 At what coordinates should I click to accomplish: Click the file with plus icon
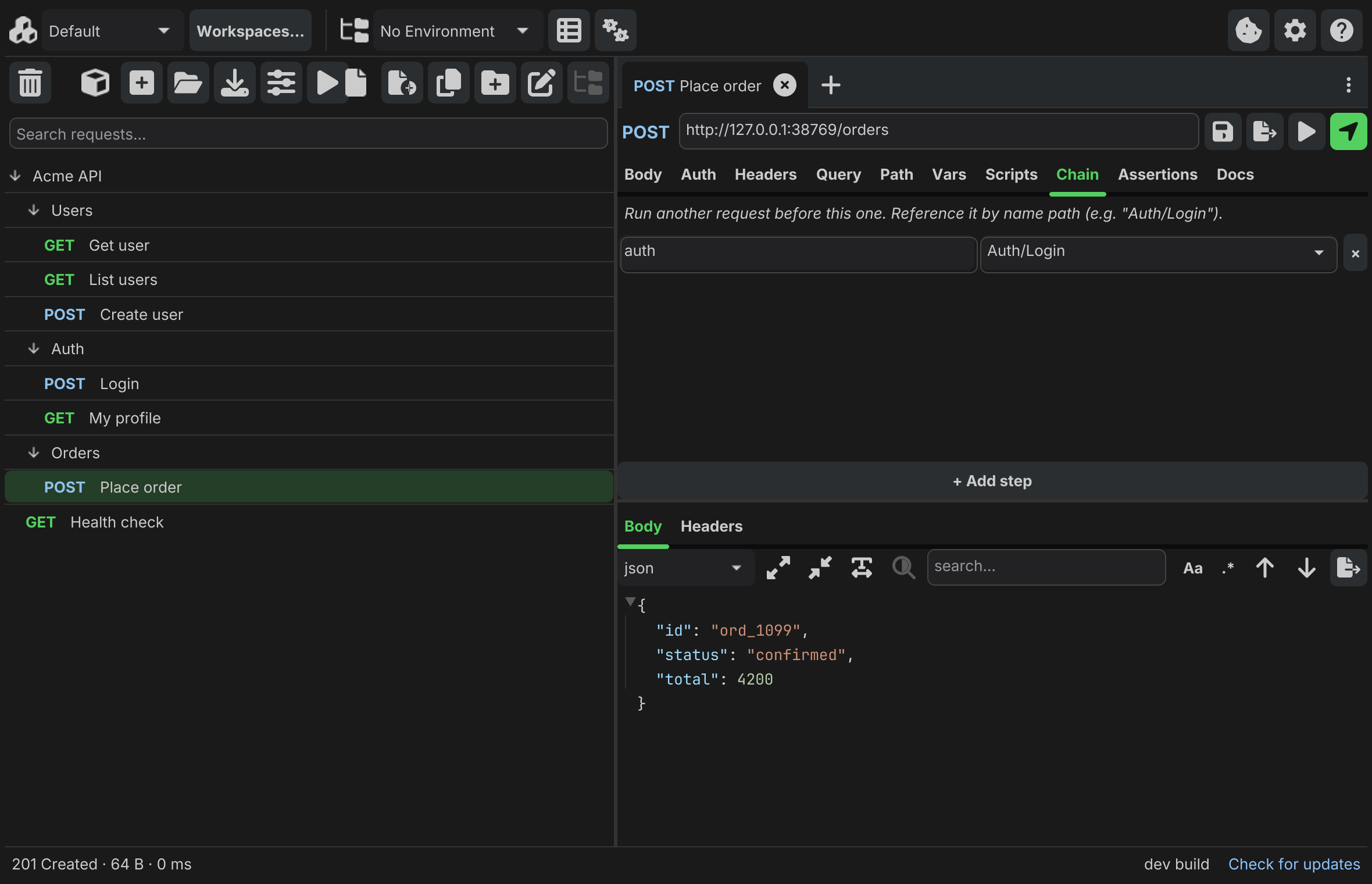point(402,83)
